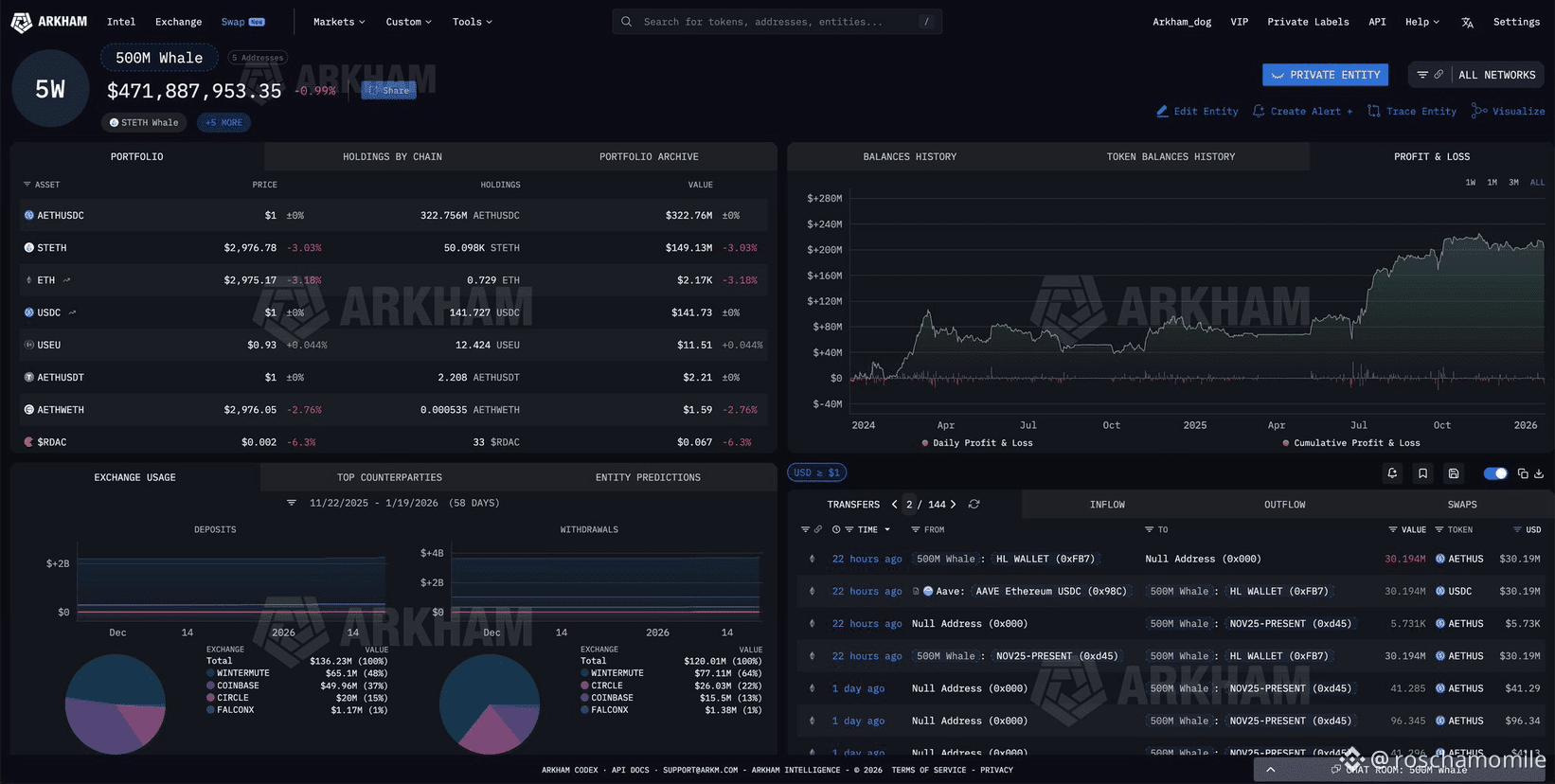
Task: Go to next transfers page
Action: click(953, 505)
